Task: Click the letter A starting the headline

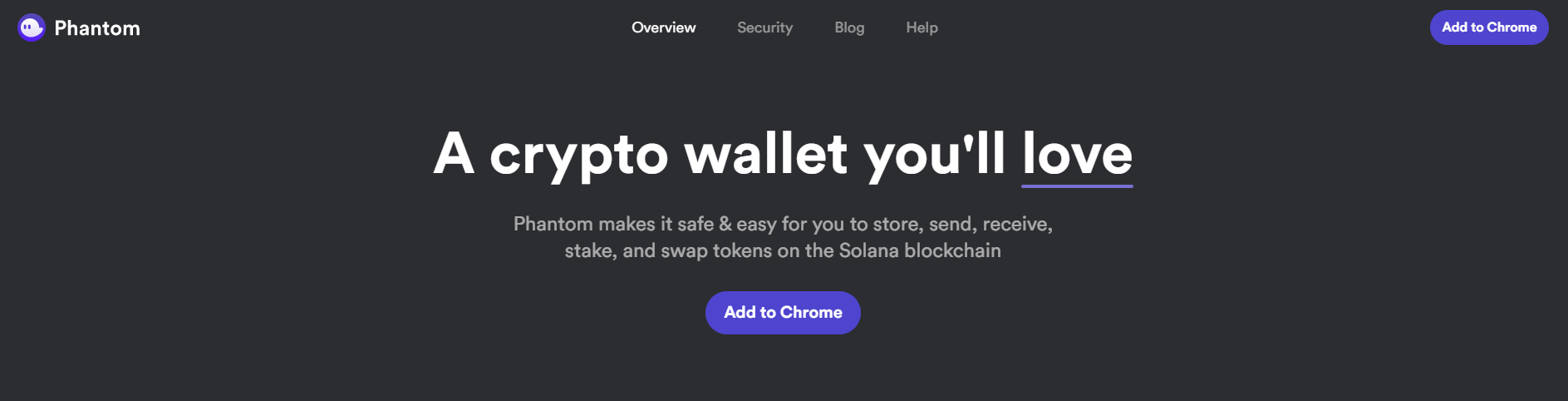Action: point(454,153)
